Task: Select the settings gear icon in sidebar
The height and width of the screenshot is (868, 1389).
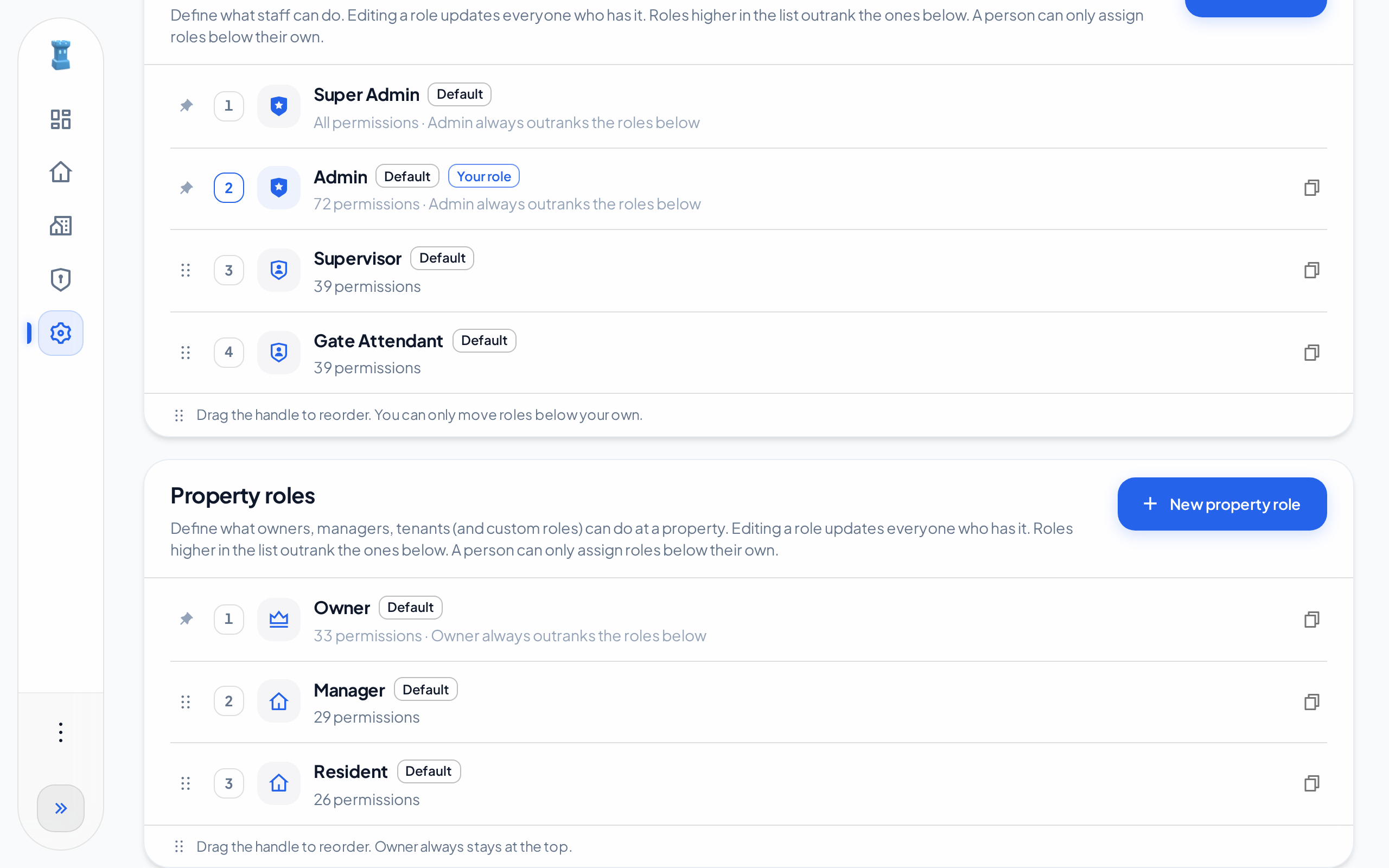Action: click(x=60, y=333)
